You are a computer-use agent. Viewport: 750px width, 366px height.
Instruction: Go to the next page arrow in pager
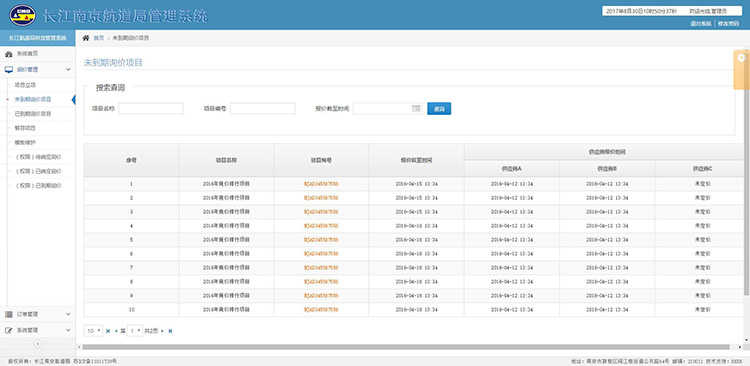pos(162,331)
